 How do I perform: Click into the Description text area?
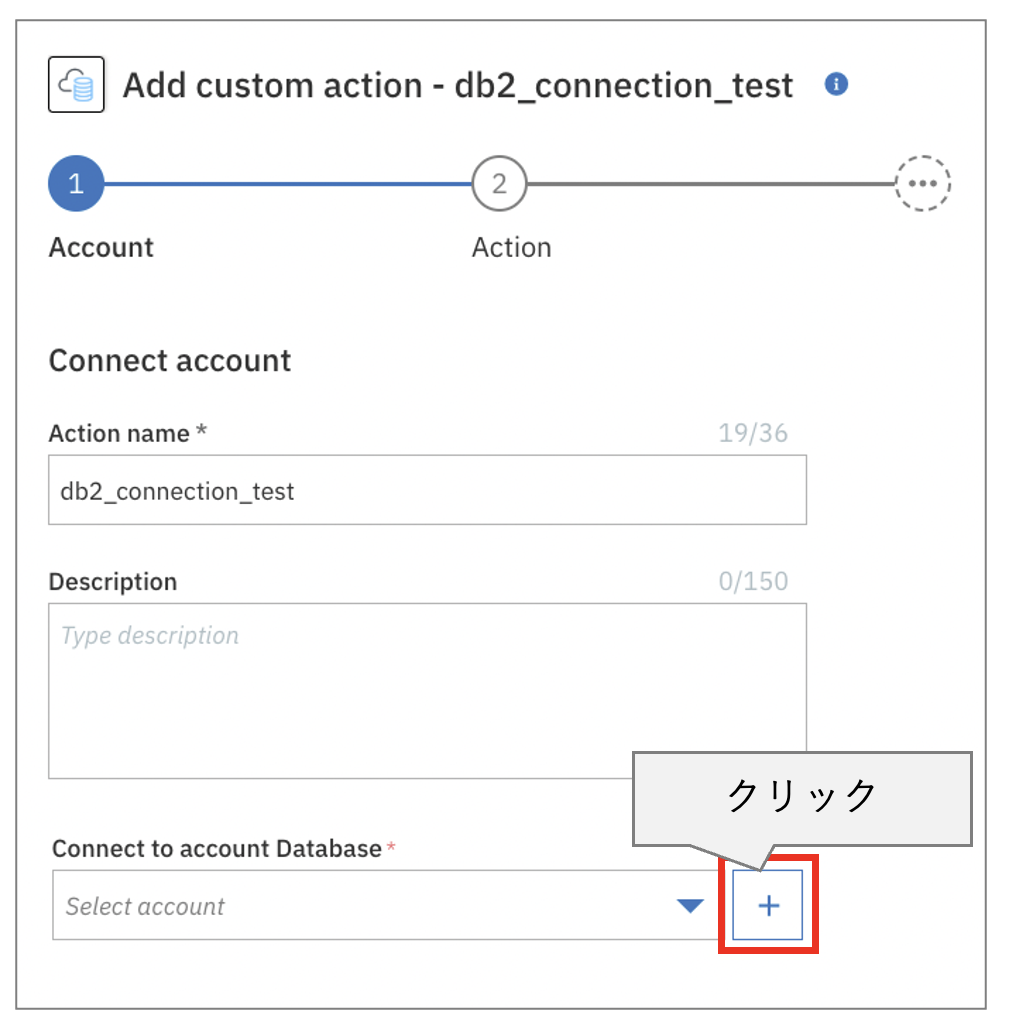427,690
